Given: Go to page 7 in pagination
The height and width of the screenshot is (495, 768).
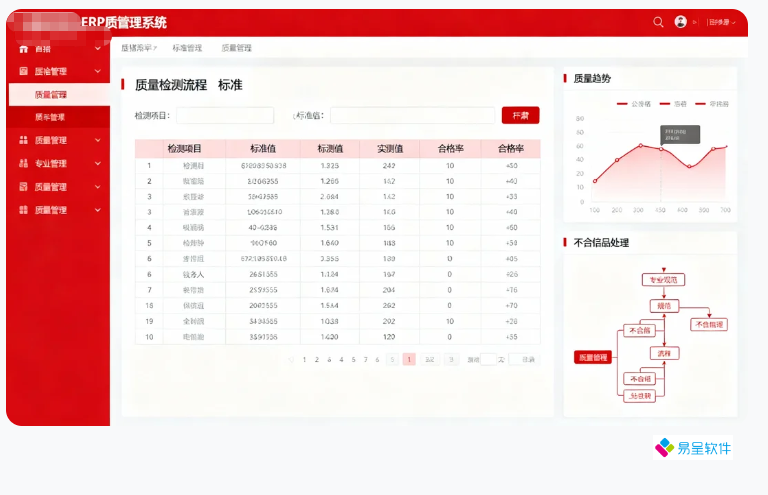Looking at the screenshot, I should pyautogui.click(x=365, y=360).
